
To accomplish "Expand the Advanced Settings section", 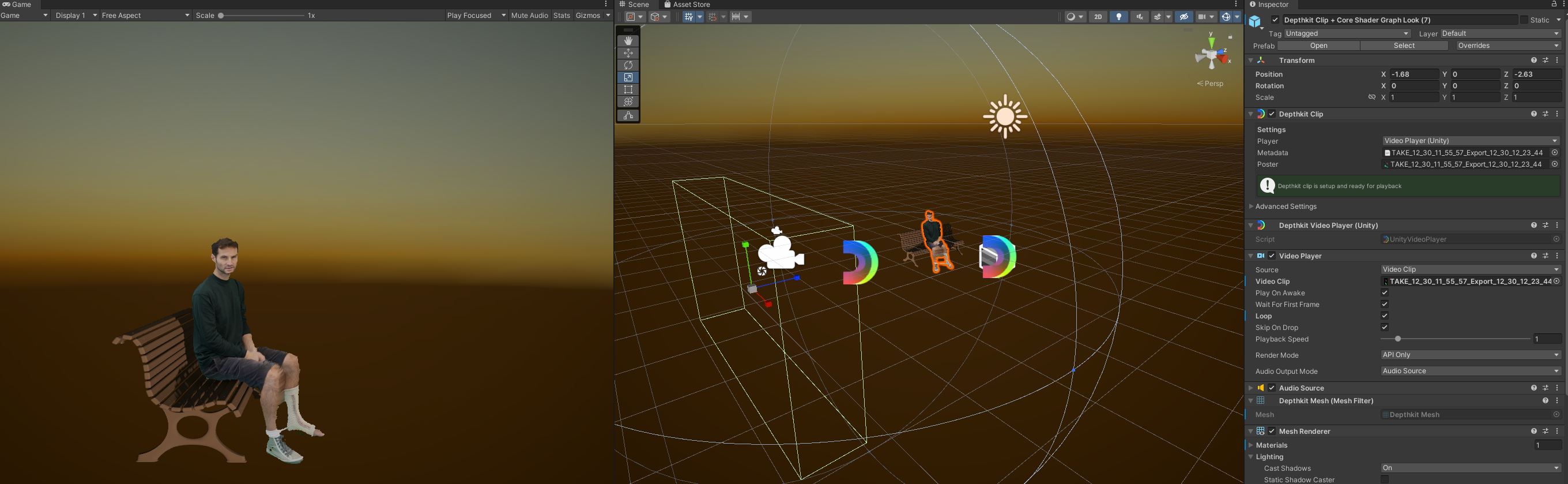I will click(1285, 207).
